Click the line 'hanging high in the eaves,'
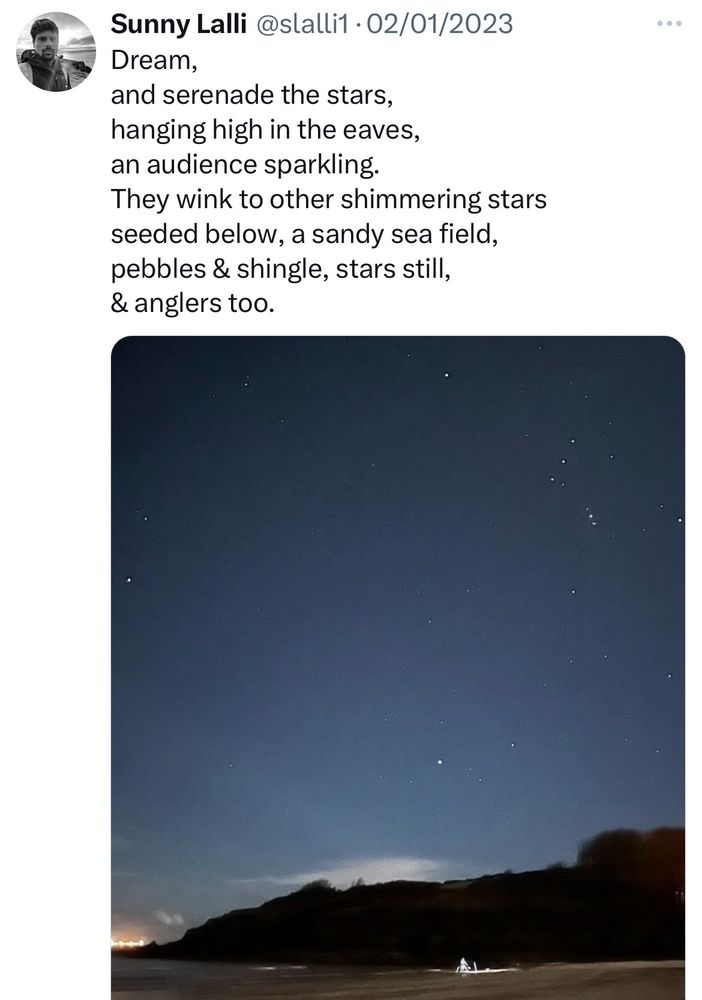Image resolution: width=702 pixels, height=1000 pixels. pos(265,129)
